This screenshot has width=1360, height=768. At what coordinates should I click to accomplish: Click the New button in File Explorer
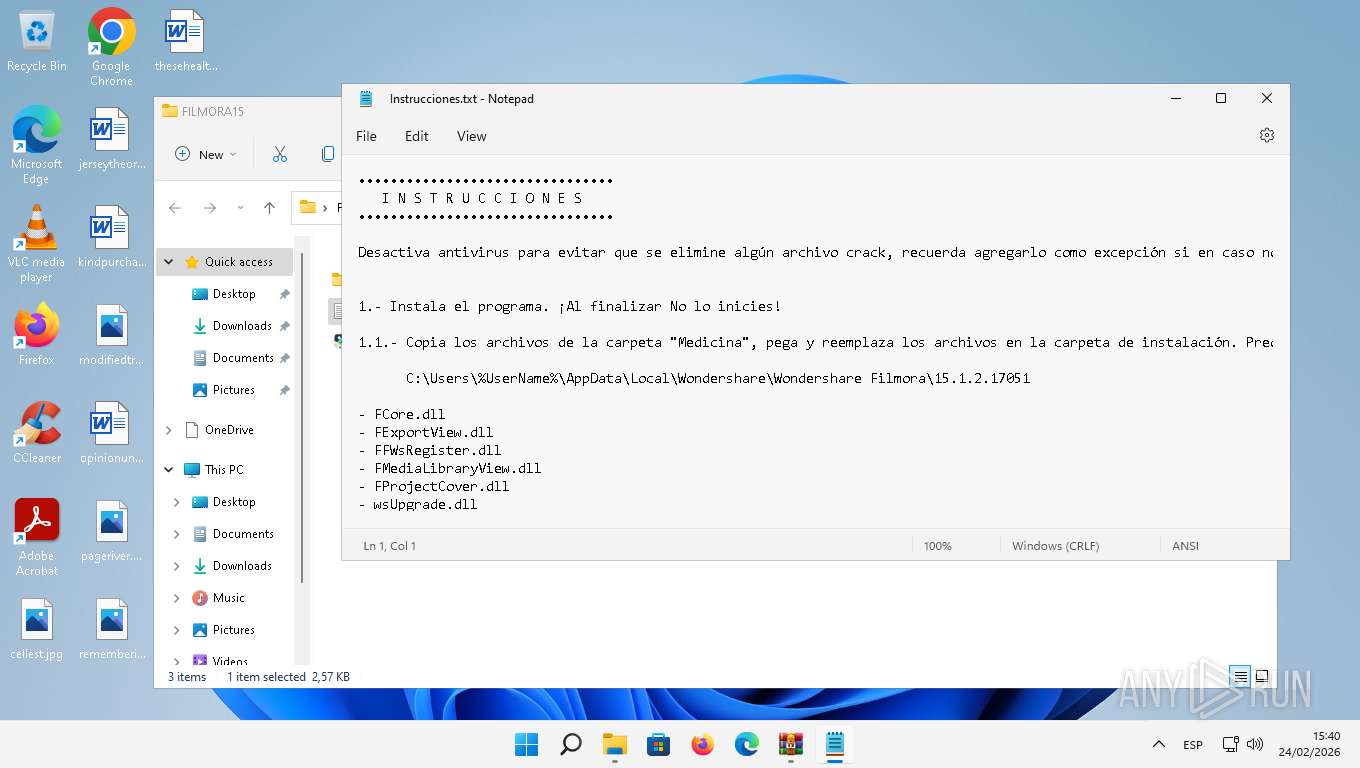205,154
